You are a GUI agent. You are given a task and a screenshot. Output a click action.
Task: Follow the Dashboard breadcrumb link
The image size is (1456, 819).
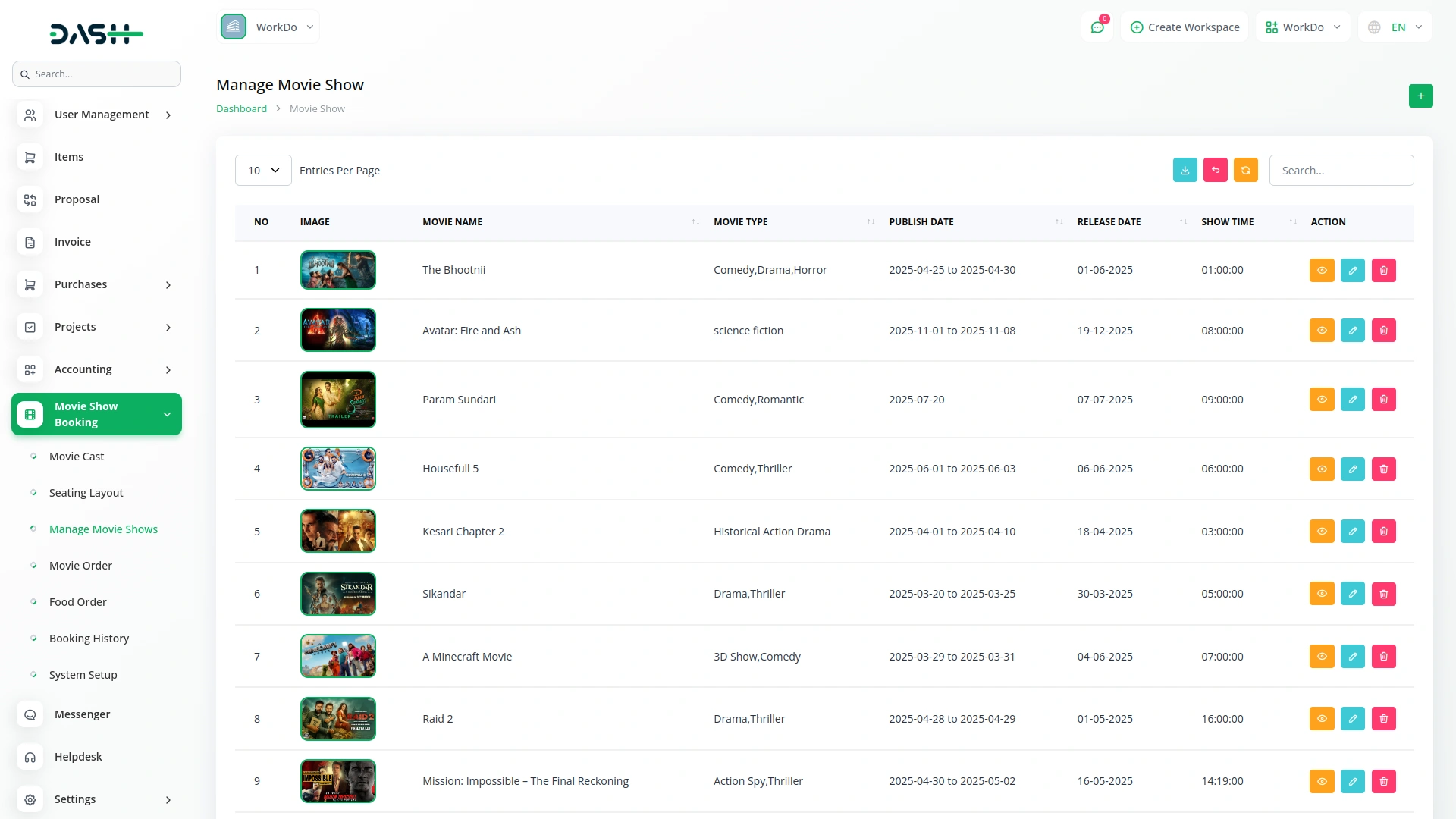[x=241, y=109]
